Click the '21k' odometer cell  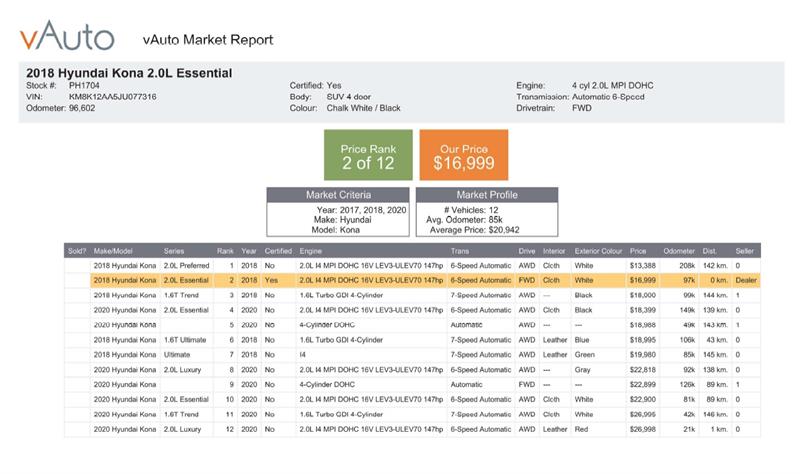[689, 430]
